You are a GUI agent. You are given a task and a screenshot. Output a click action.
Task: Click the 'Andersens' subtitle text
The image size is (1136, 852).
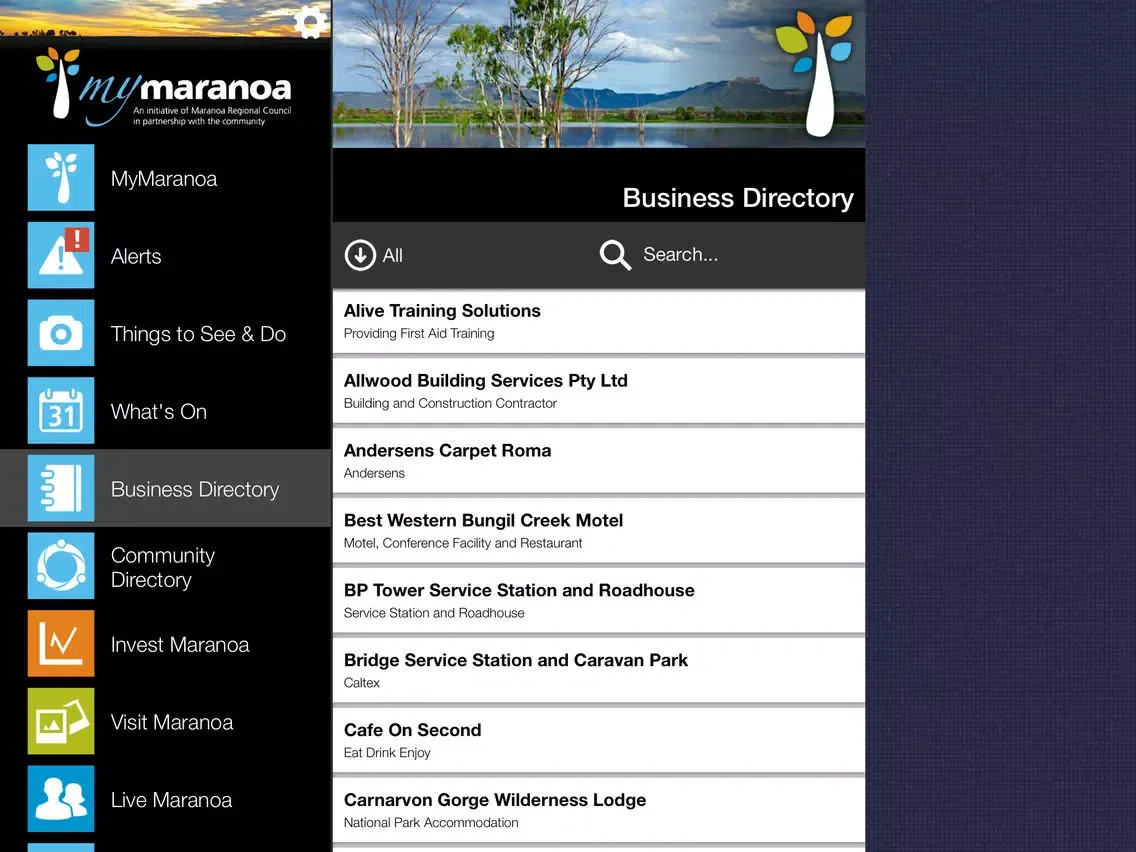374,473
